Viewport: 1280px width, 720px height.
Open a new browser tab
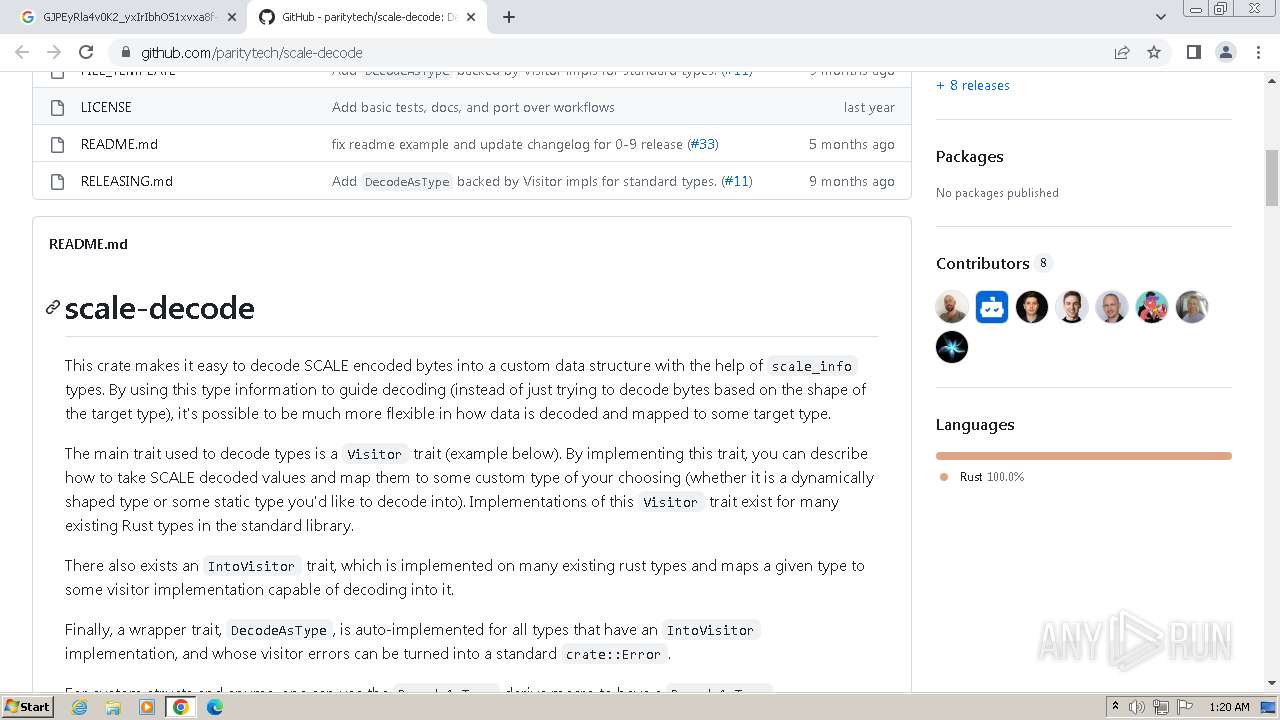point(509,17)
